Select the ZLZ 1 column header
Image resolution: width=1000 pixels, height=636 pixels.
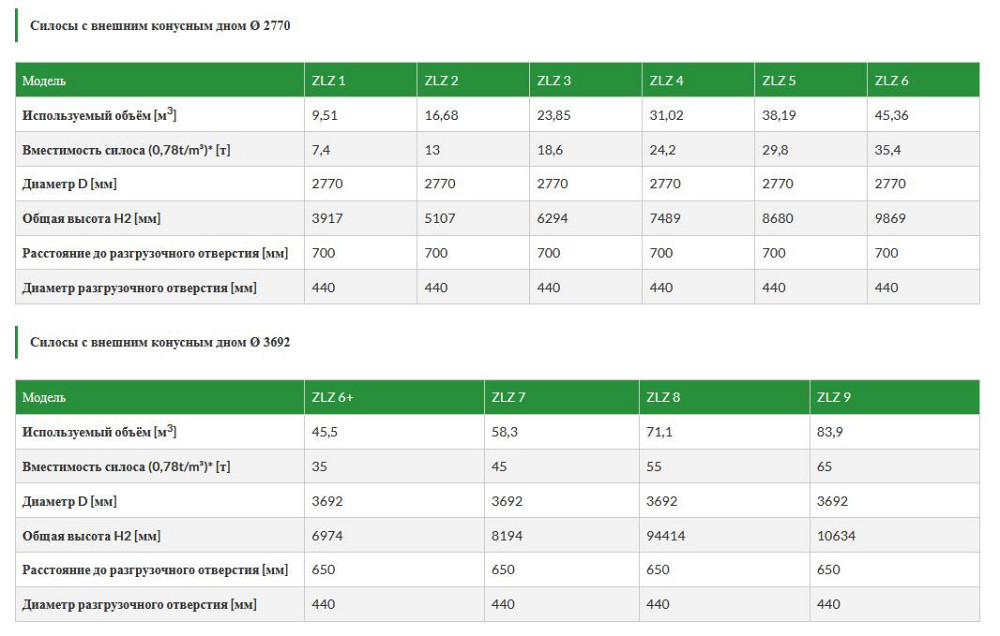(329, 81)
